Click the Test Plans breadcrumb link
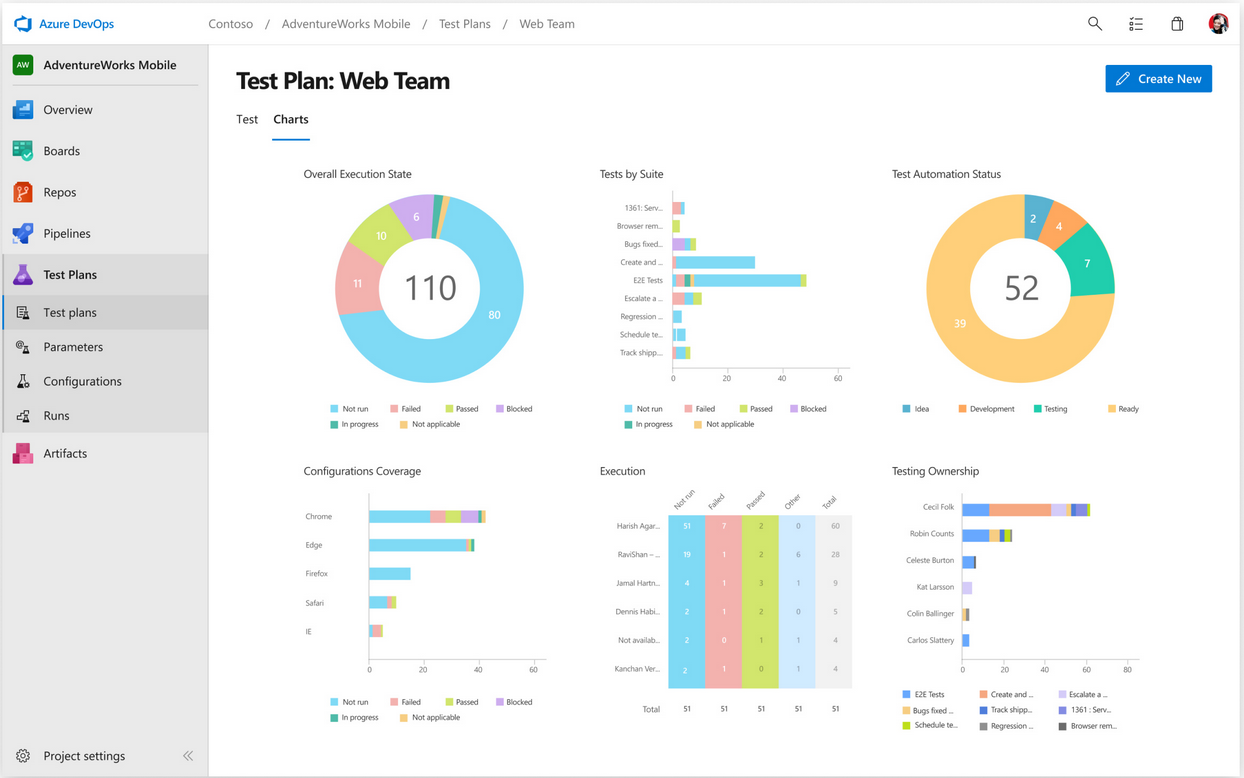Image resolution: width=1244 pixels, height=778 pixels. coord(465,24)
